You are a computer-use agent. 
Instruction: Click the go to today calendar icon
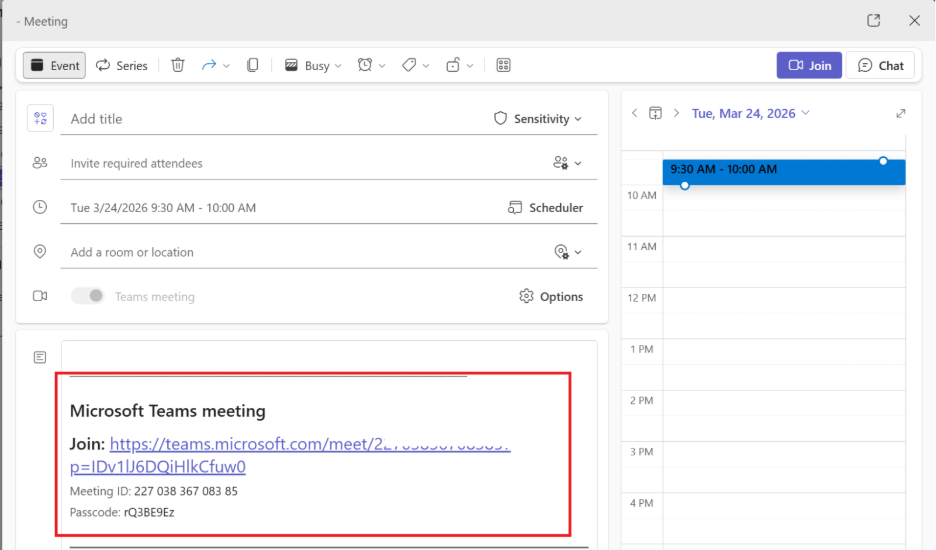pyautogui.click(x=655, y=113)
